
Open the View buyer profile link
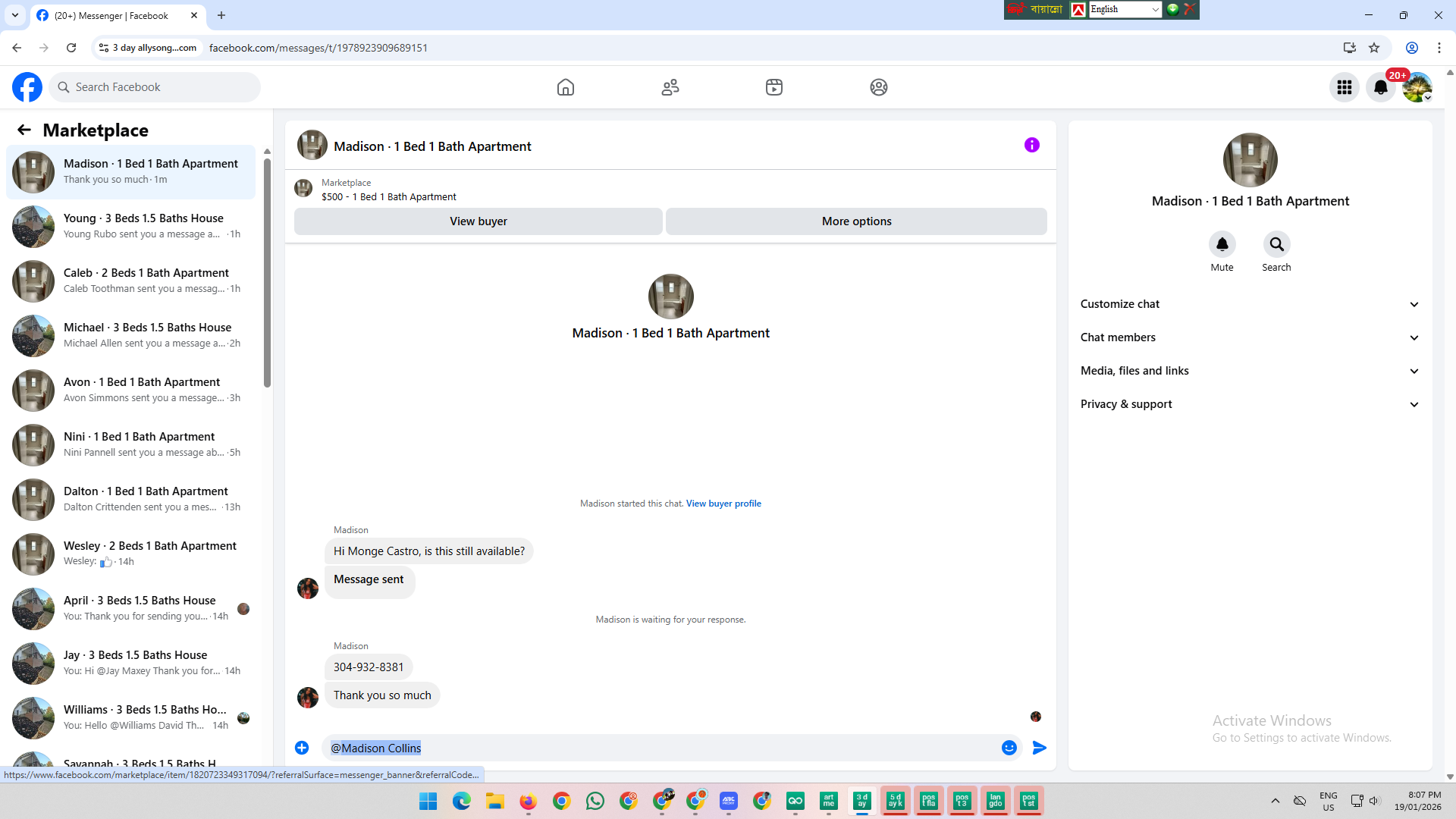(723, 504)
